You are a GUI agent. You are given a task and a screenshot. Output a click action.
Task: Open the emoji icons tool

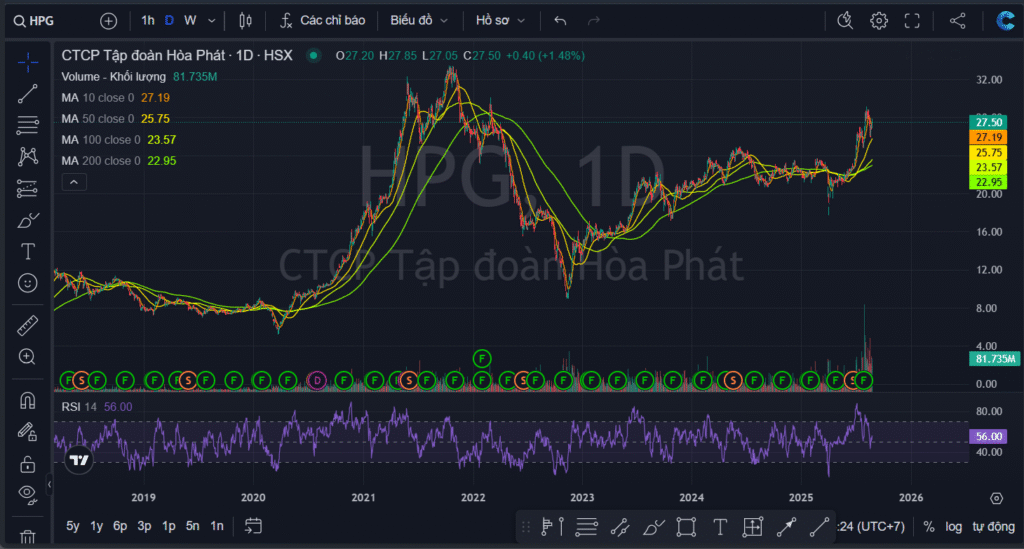[x=28, y=283]
